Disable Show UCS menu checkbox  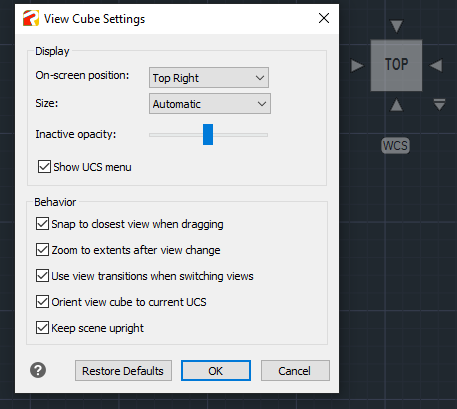click(44, 167)
